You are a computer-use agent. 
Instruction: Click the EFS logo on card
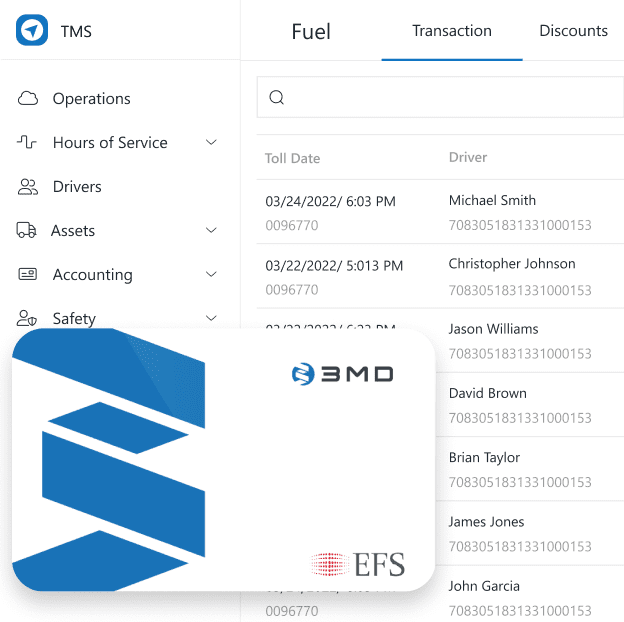point(358,564)
